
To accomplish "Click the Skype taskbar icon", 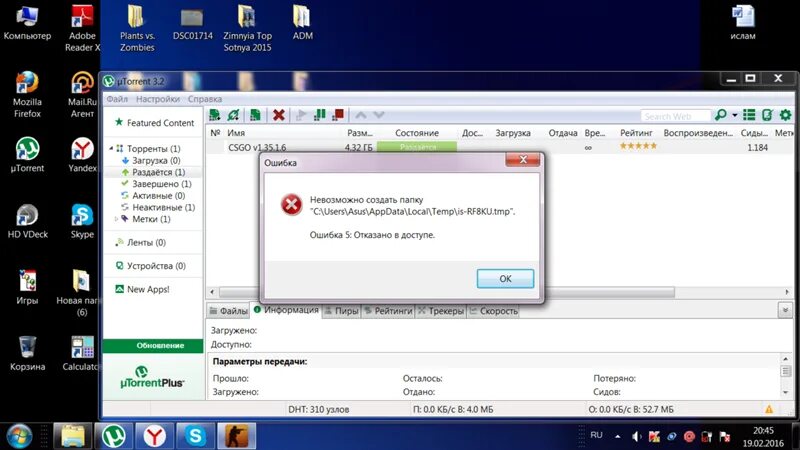I will [195, 436].
